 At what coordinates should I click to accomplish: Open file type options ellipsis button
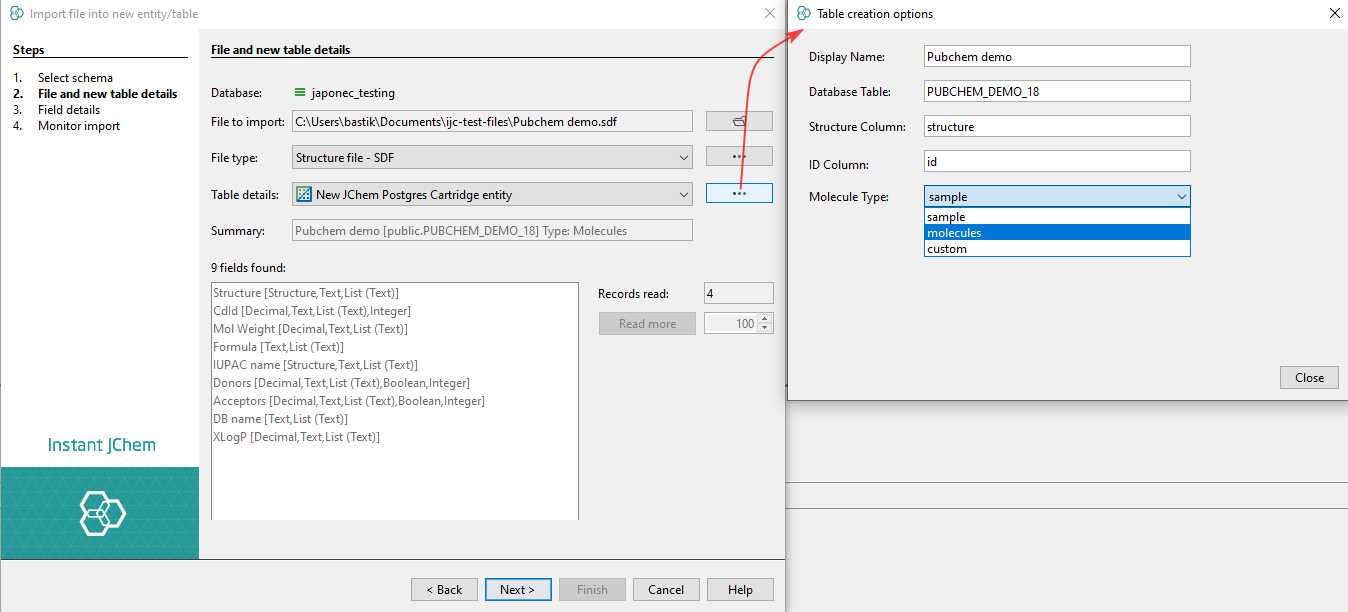coord(739,157)
